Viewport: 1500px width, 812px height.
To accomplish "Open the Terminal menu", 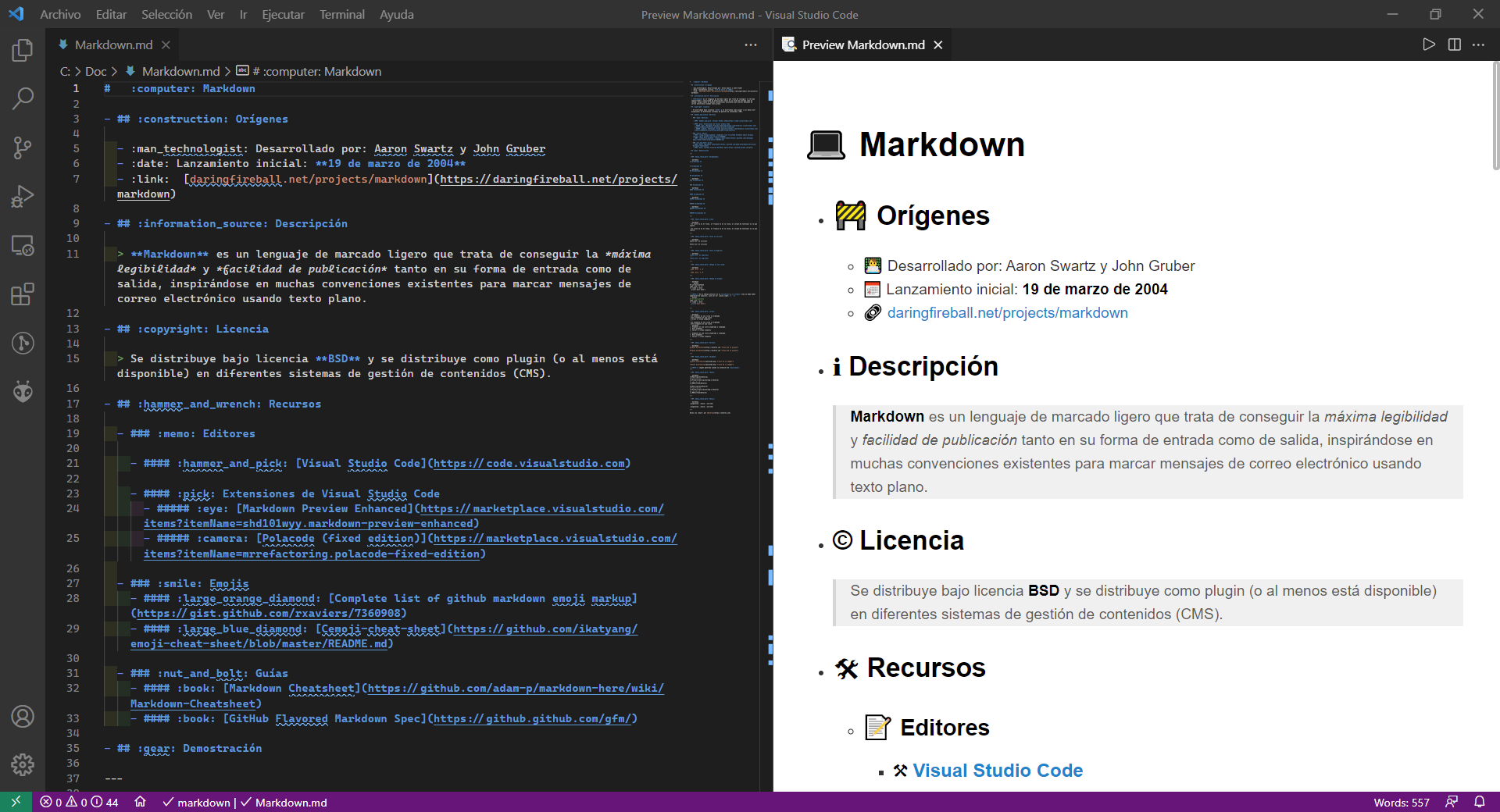I will click(x=341, y=14).
